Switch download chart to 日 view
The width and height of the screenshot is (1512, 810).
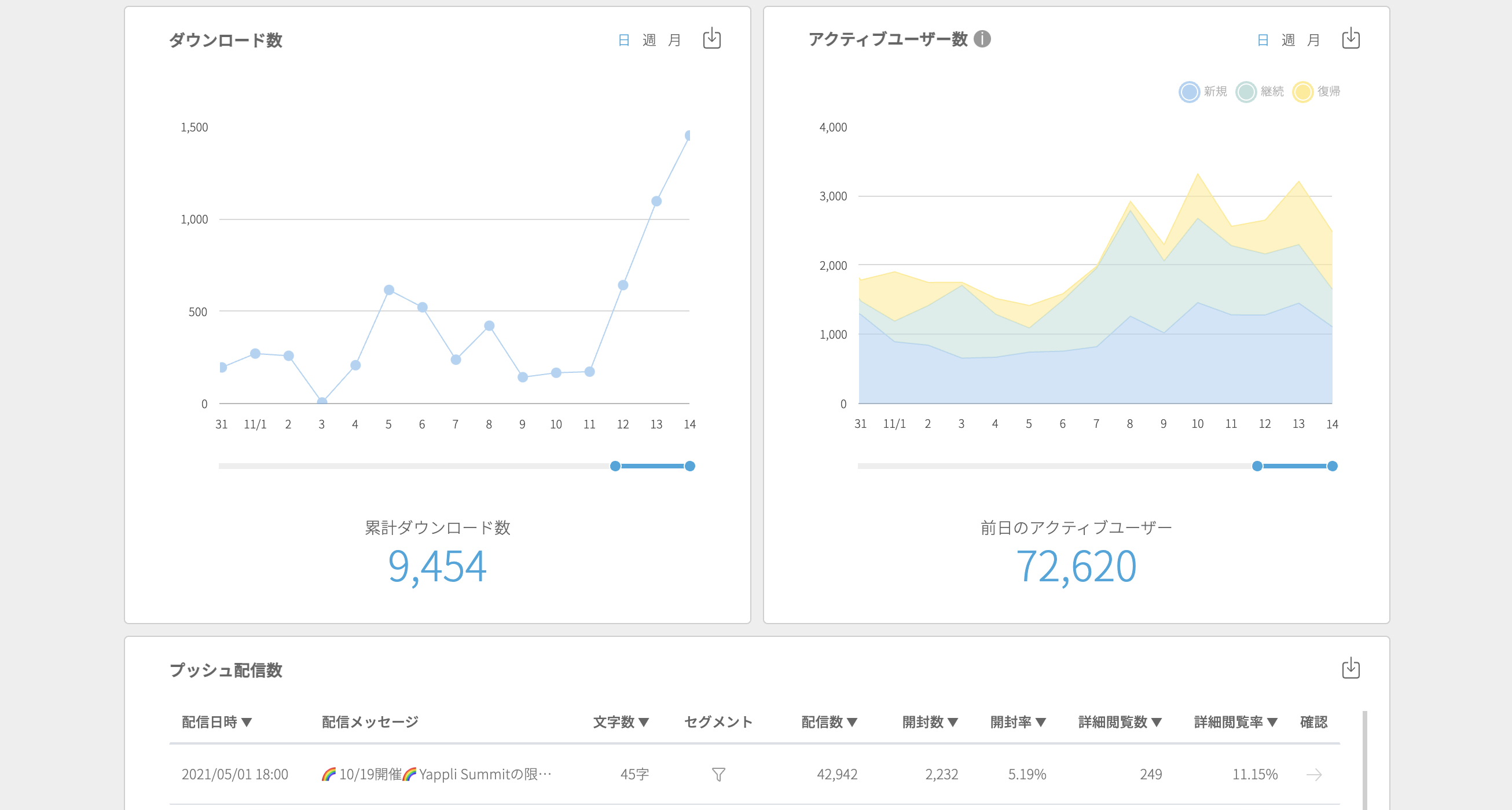click(x=624, y=40)
